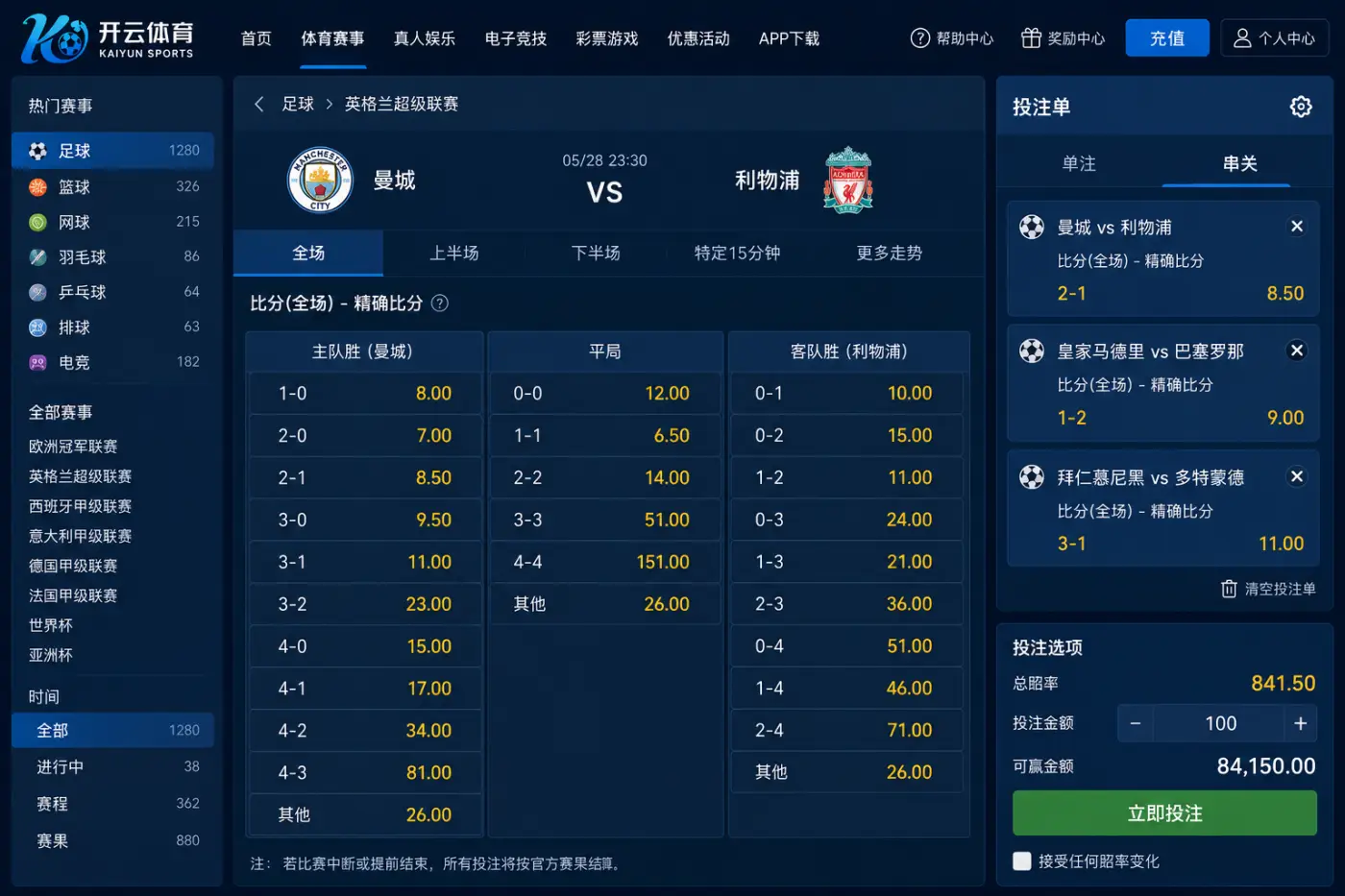Click the trash icon for 清空投注单
This screenshot has height=896, width=1345.
click(x=1229, y=589)
